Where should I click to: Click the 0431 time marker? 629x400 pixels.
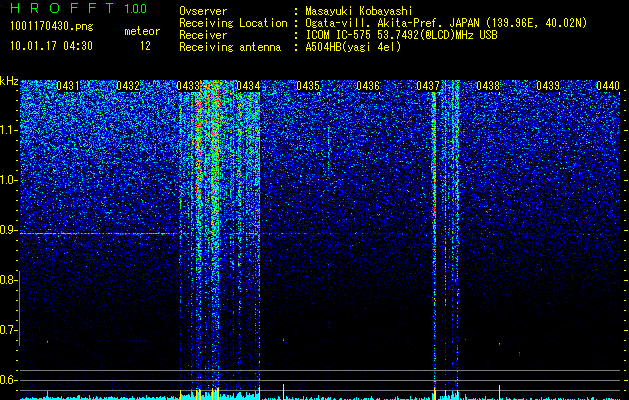(68, 86)
